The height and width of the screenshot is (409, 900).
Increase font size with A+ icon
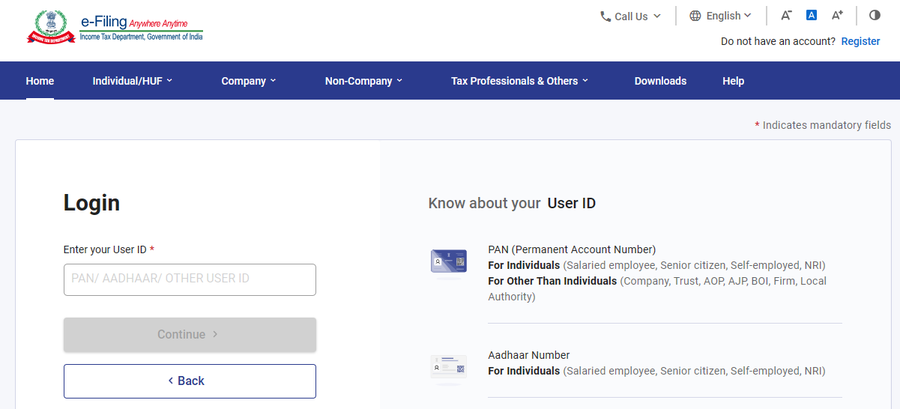(x=837, y=15)
